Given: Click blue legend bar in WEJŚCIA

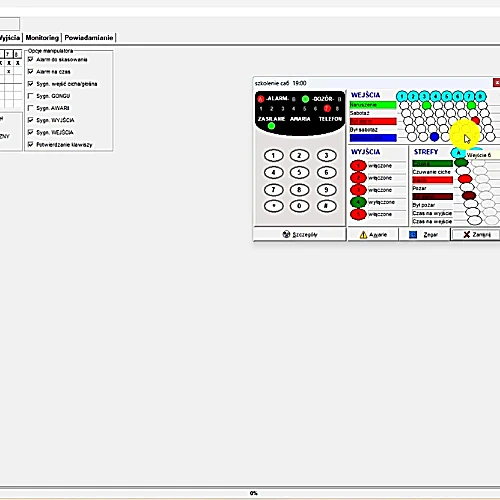Looking at the screenshot, I should pos(373,138).
